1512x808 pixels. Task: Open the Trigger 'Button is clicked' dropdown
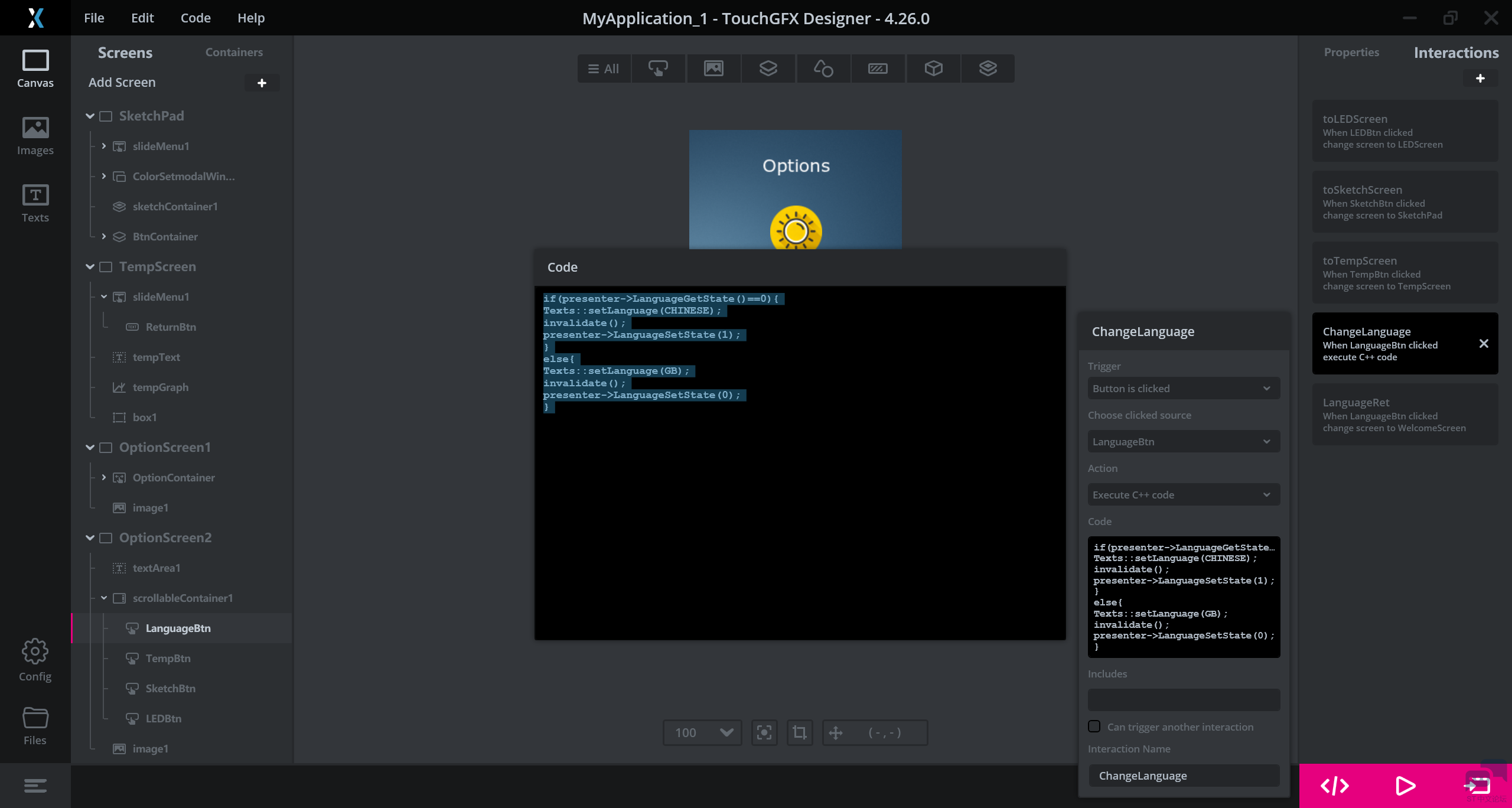pyautogui.click(x=1183, y=388)
